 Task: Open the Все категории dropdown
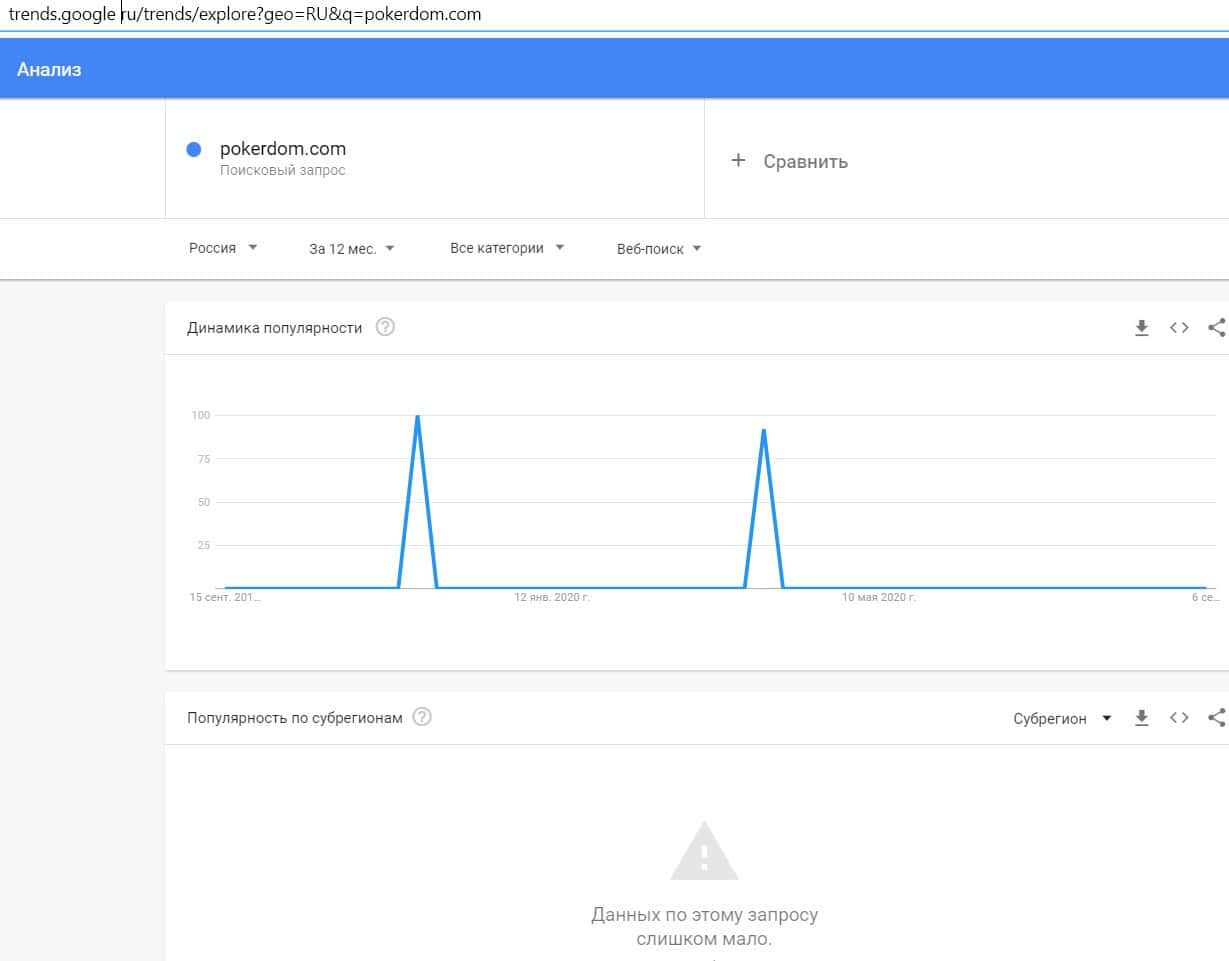click(x=507, y=248)
